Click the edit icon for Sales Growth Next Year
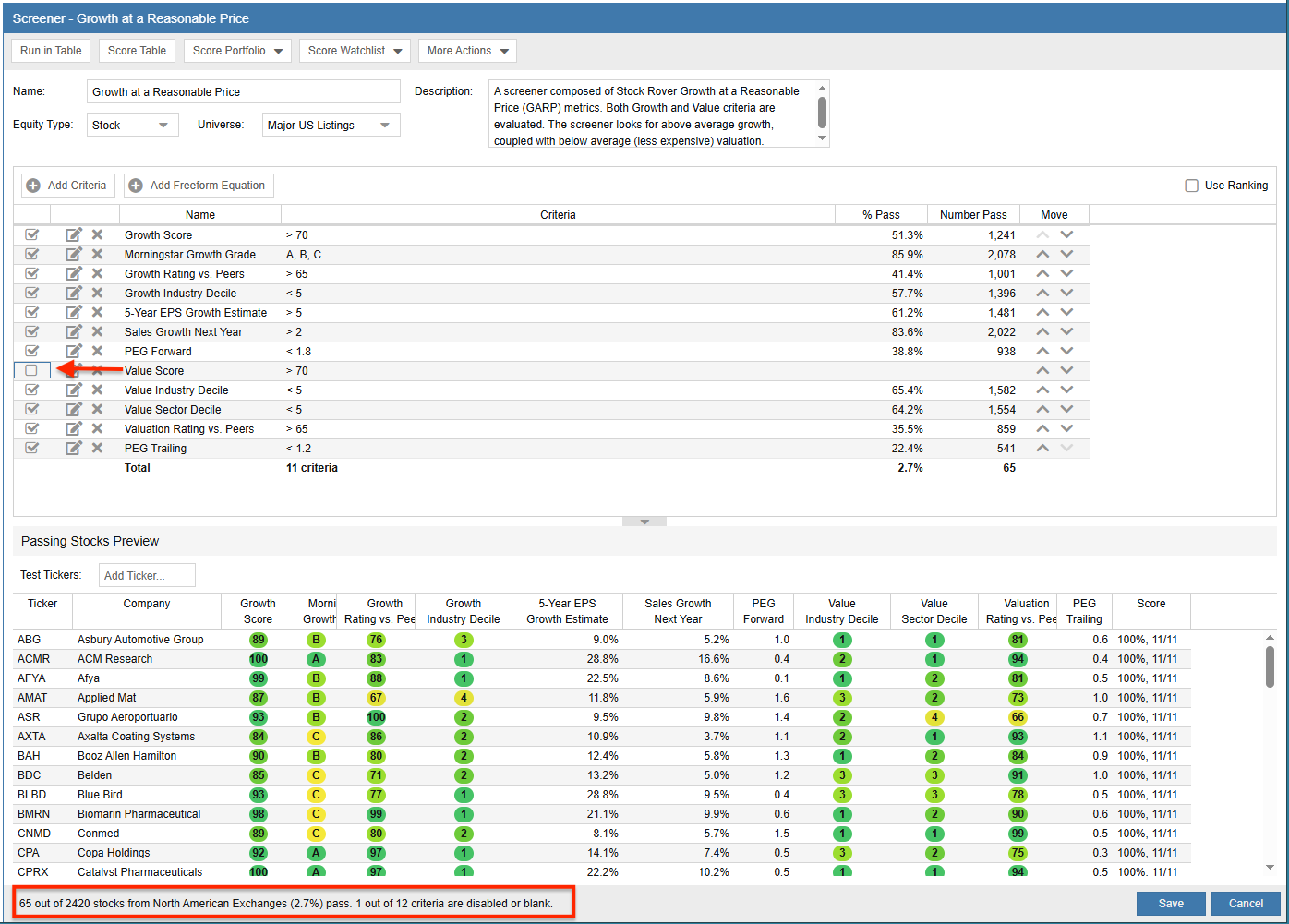Image resolution: width=1289 pixels, height=924 pixels. click(74, 331)
